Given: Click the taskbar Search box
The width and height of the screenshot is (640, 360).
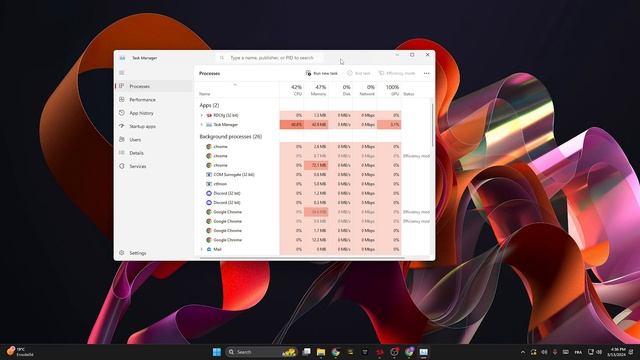Looking at the screenshot, I should [261, 352].
